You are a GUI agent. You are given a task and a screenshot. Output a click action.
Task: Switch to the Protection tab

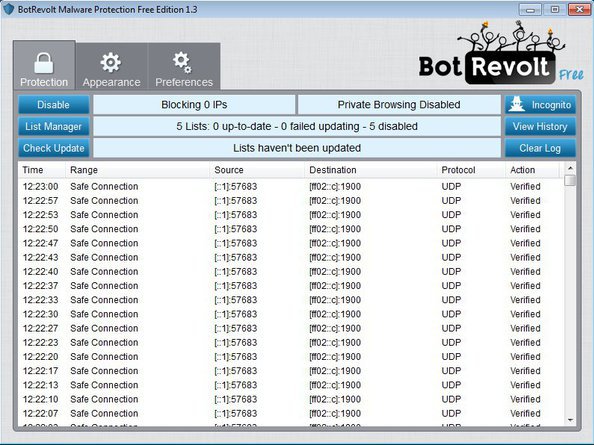pyautogui.click(x=44, y=66)
